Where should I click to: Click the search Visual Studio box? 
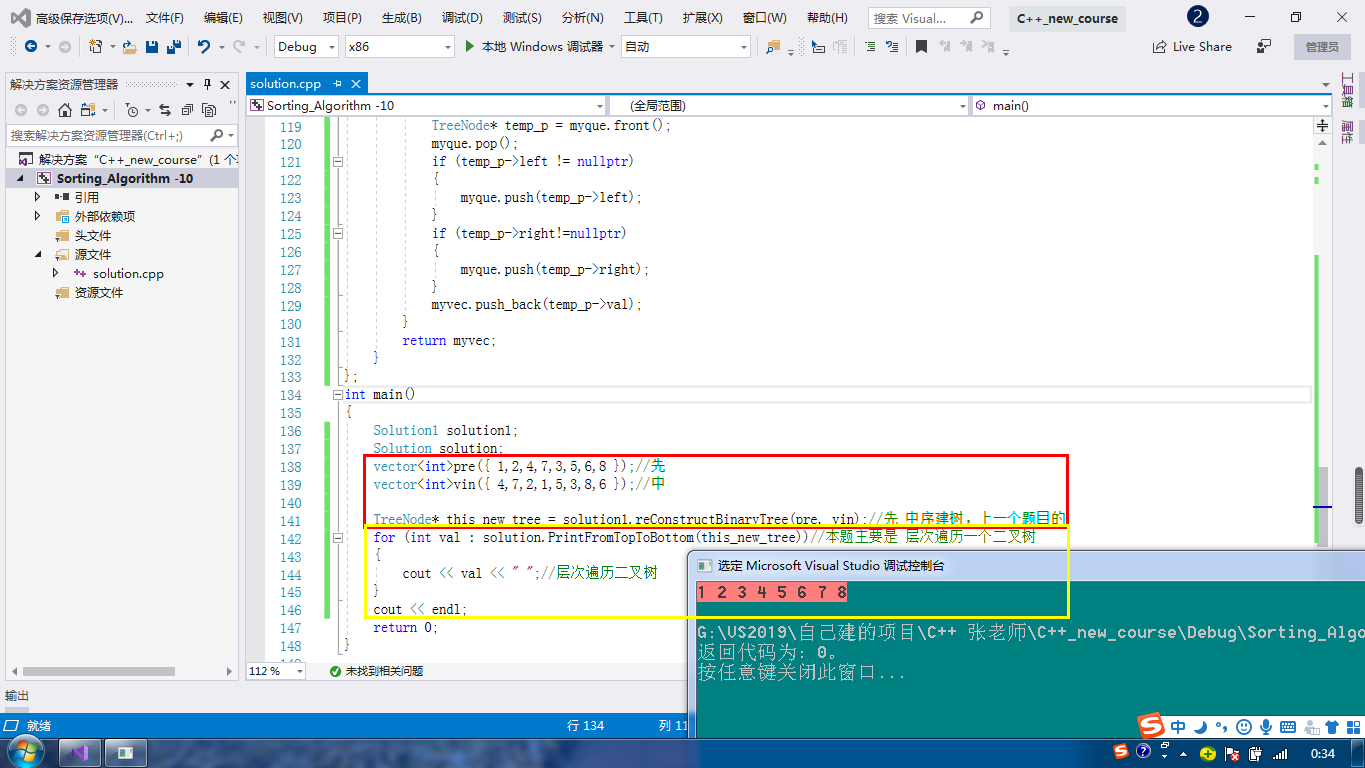click(x=930, y=18)
